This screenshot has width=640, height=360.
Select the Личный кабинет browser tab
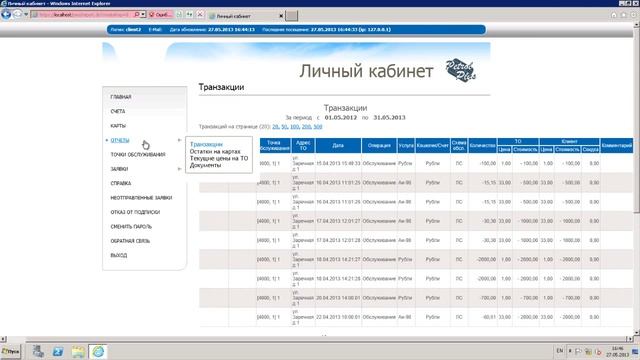245,16
